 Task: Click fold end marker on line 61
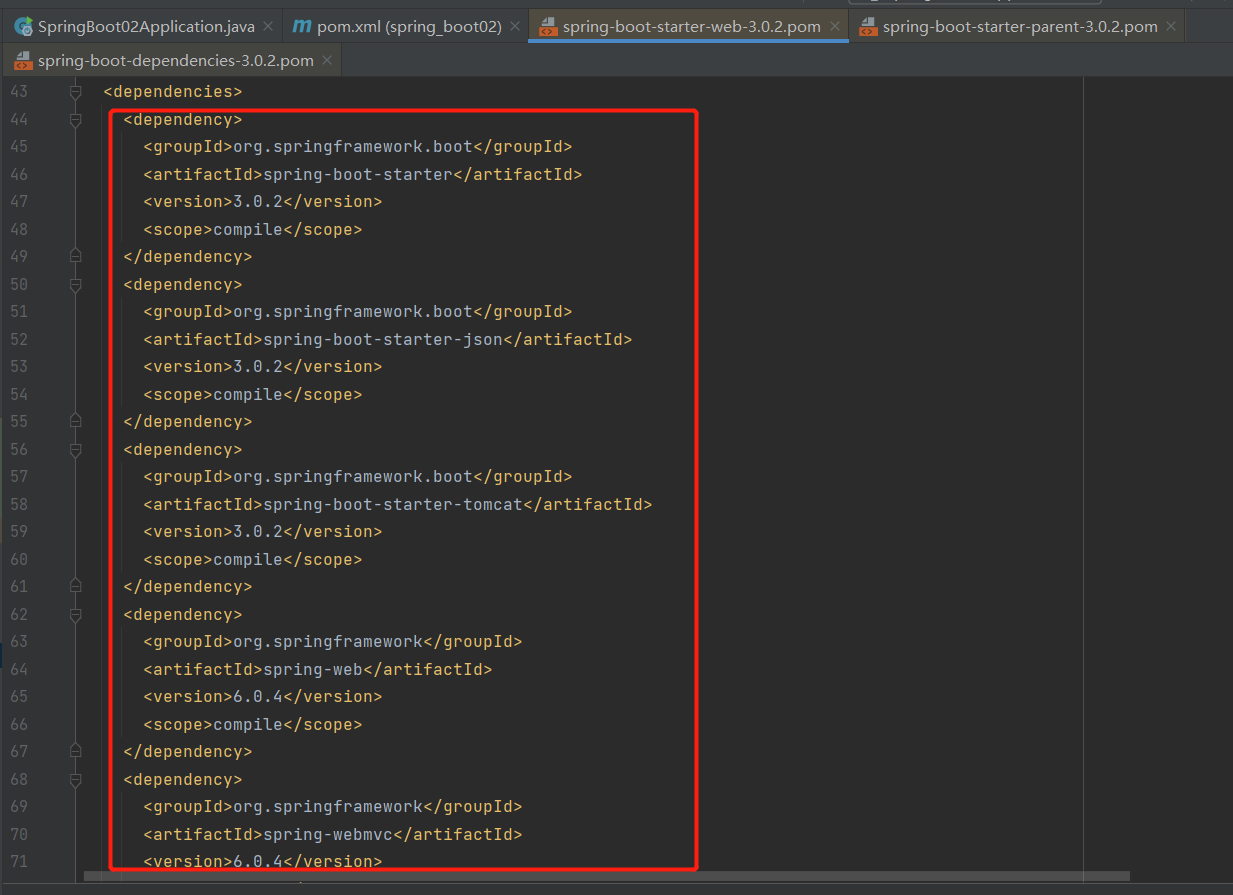pyautogui.click(x=75, y=587)
